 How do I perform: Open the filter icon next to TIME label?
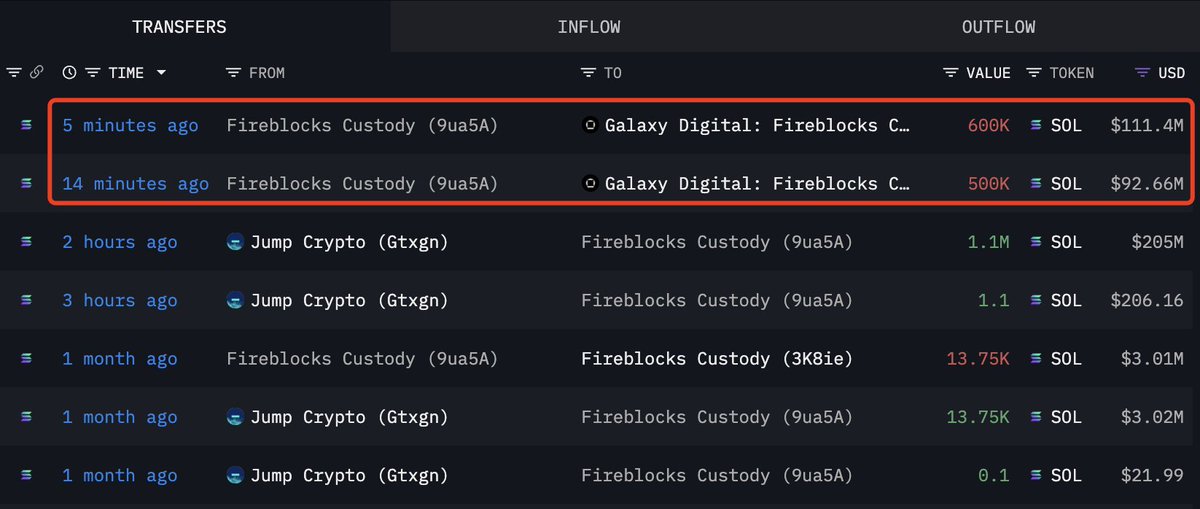point(92,72)
